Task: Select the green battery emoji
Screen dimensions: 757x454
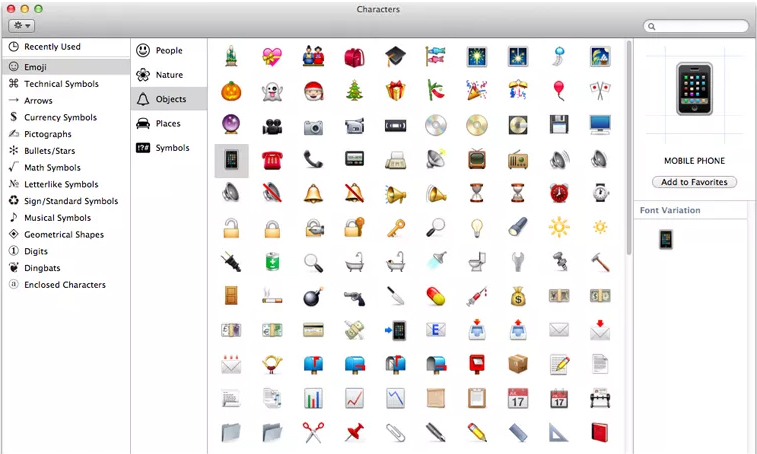Action: tap(272, 262)
